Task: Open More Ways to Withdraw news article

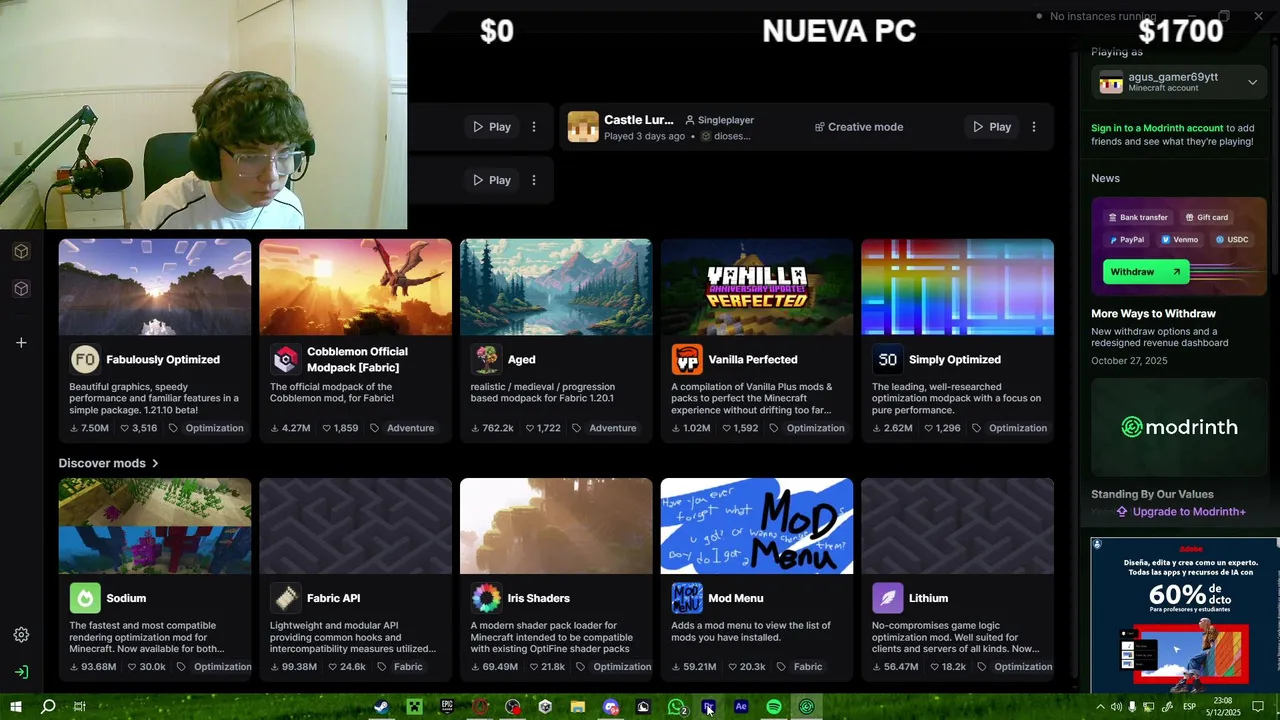Action: coord(1153,313)
